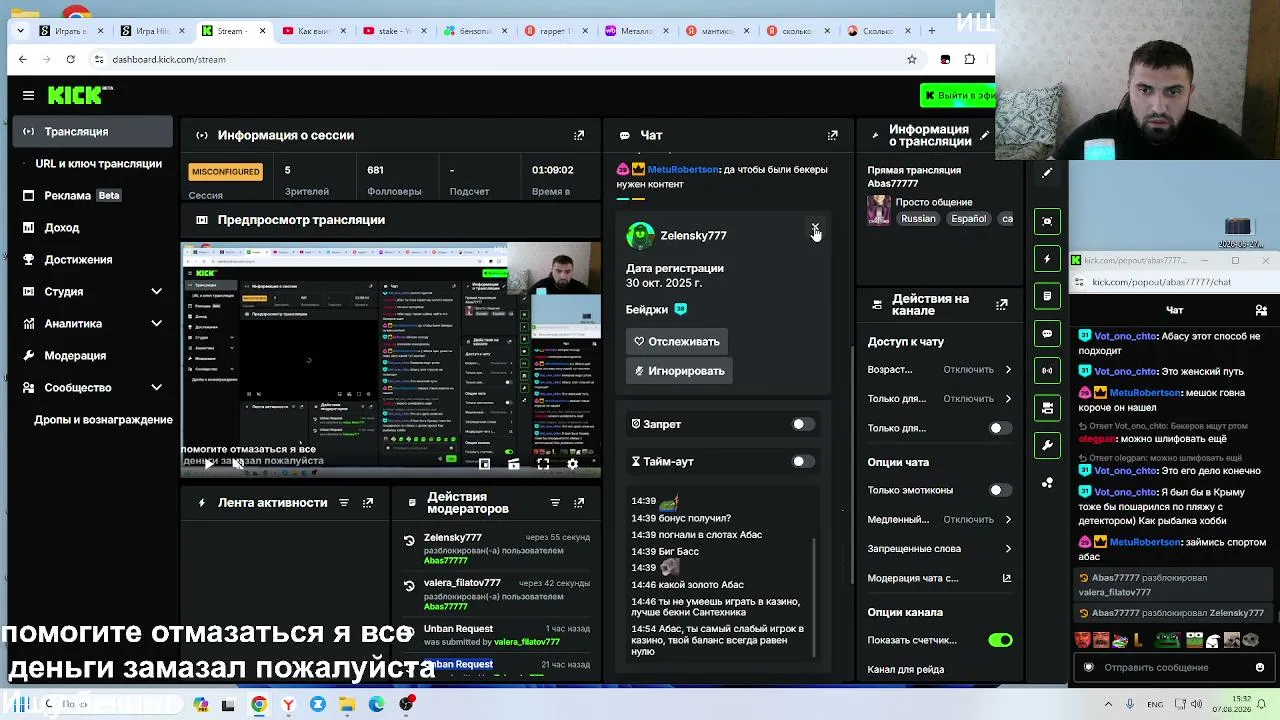Open the Kick hamburger menu
This screenshot has width=1280, height=720.
click(x=28, y=95)
